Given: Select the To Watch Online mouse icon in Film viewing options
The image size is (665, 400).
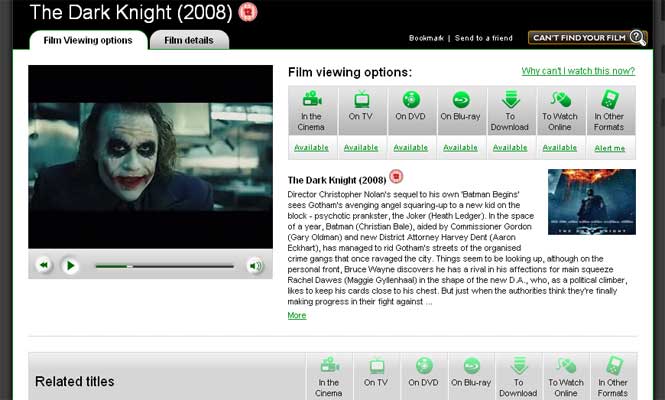Looking at the screenshot, I should point(561,100).
